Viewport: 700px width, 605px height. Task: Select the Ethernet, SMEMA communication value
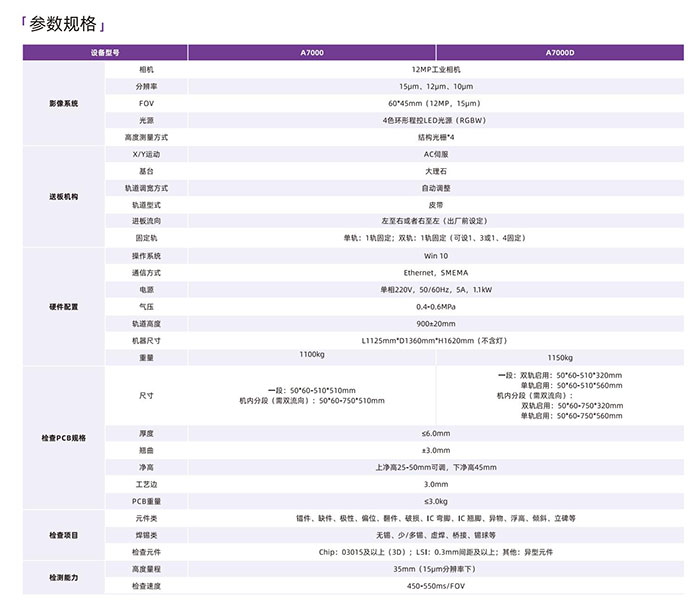coord(435,272)
